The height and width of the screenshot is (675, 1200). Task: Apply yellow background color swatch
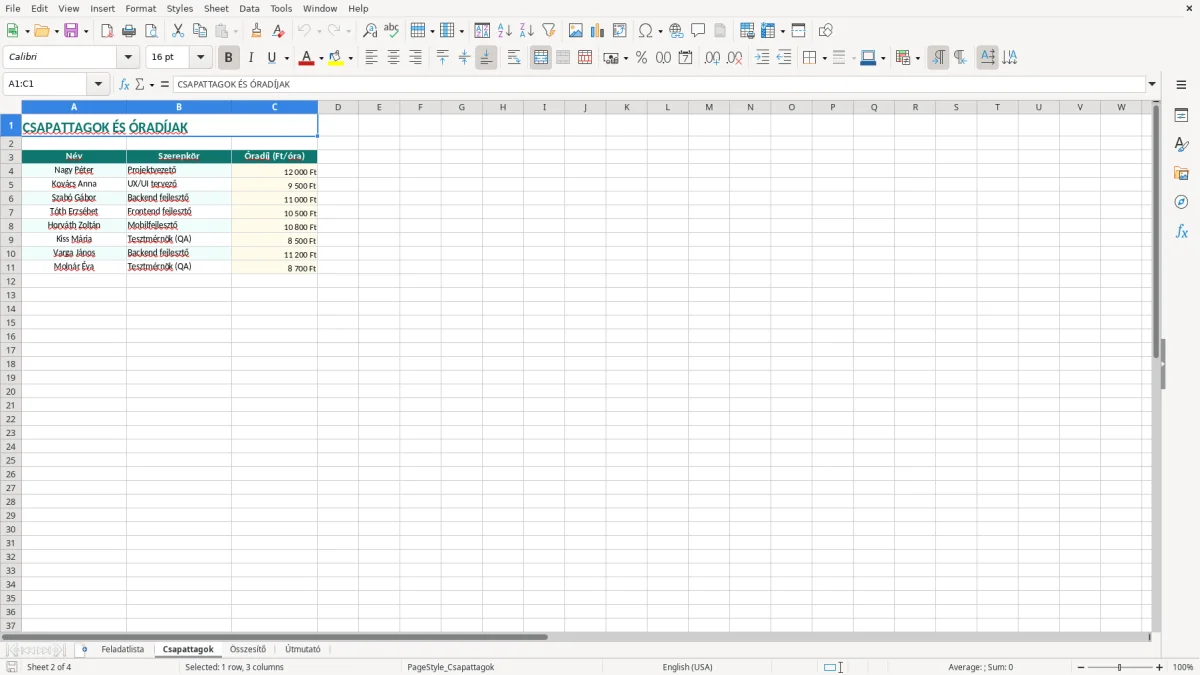click(336, 58)
